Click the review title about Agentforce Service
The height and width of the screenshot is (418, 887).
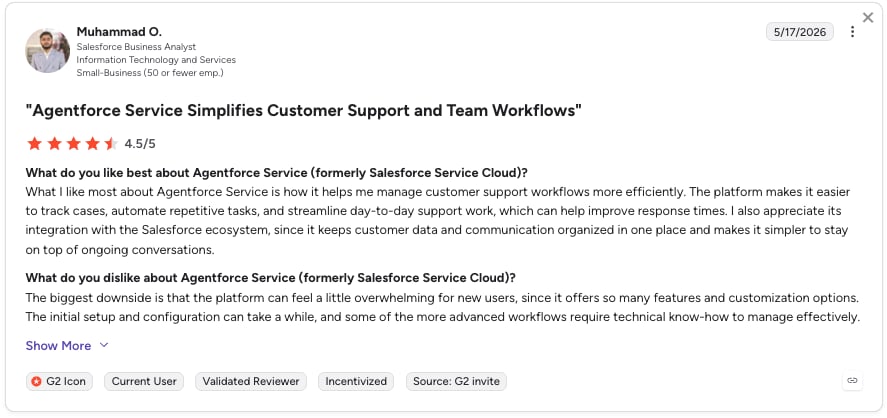click(x=304, y=110)
